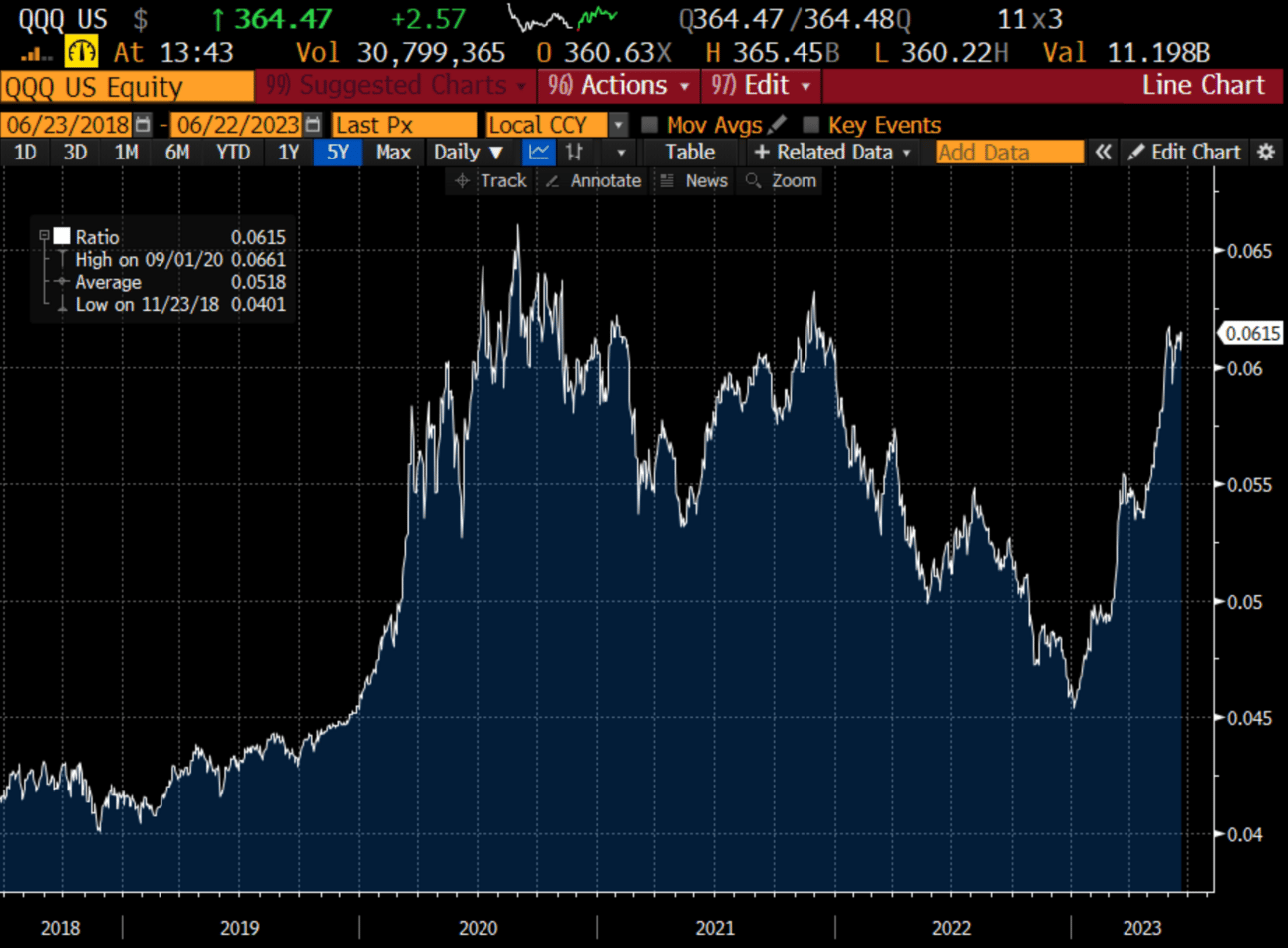Open the Local CCY currency dropdown arrow
The width and height of the screenshot is (1288, 948).
619,125
